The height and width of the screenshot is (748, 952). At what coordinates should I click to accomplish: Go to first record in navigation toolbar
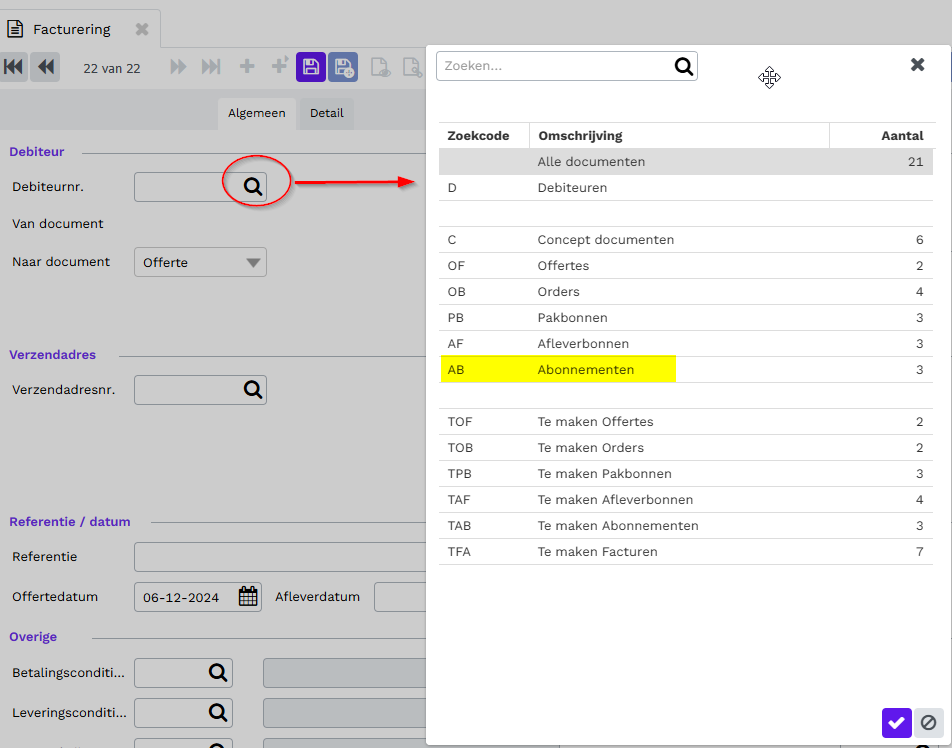13,67
